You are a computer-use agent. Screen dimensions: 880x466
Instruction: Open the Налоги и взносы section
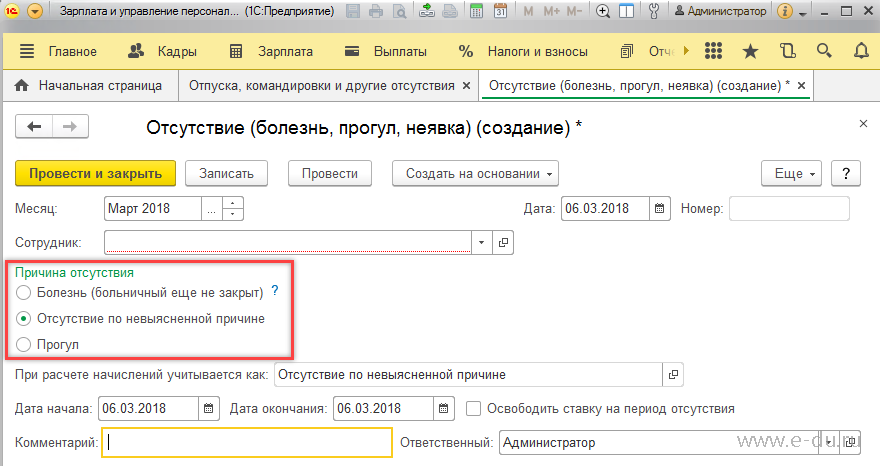click(x=523, y=52)
